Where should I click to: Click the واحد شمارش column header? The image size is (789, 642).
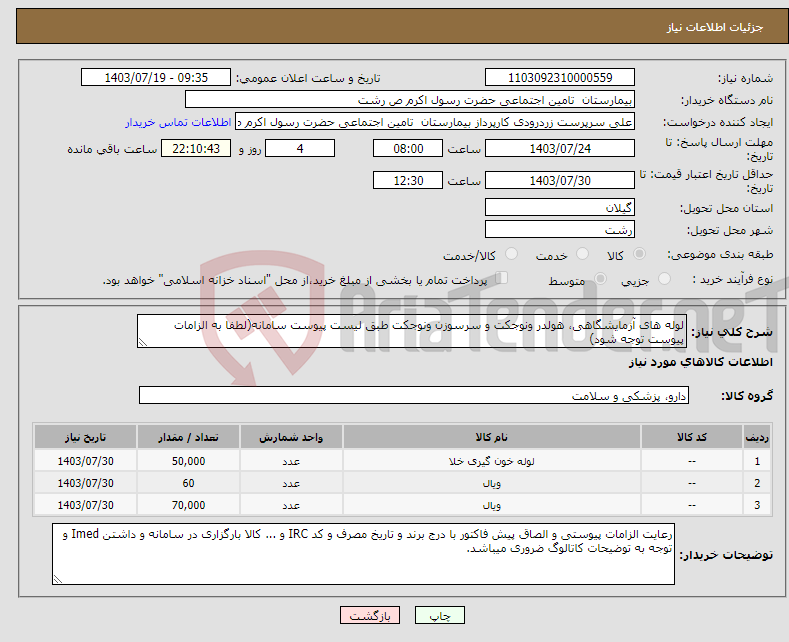(291, 437)
